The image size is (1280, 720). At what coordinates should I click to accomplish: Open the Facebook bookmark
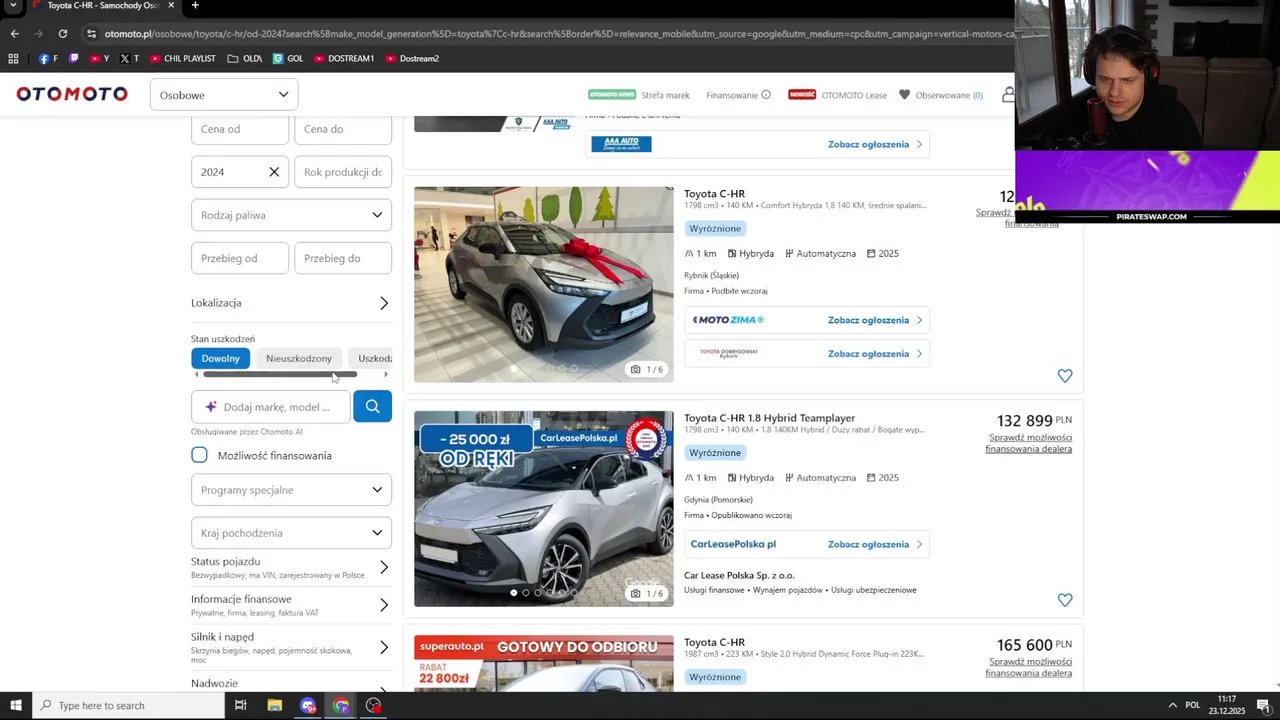coord(48,58)
